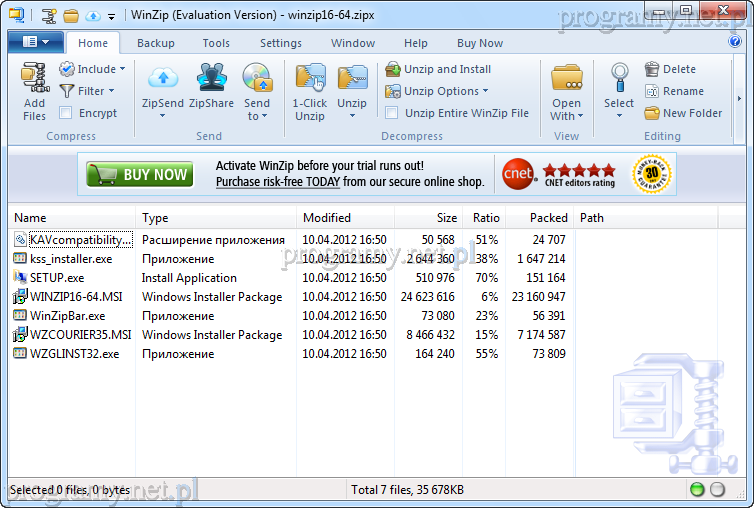This screenshot has width=754, height=508.
Task: Click the New Folder icon
Action: click(x=653, y=113)
